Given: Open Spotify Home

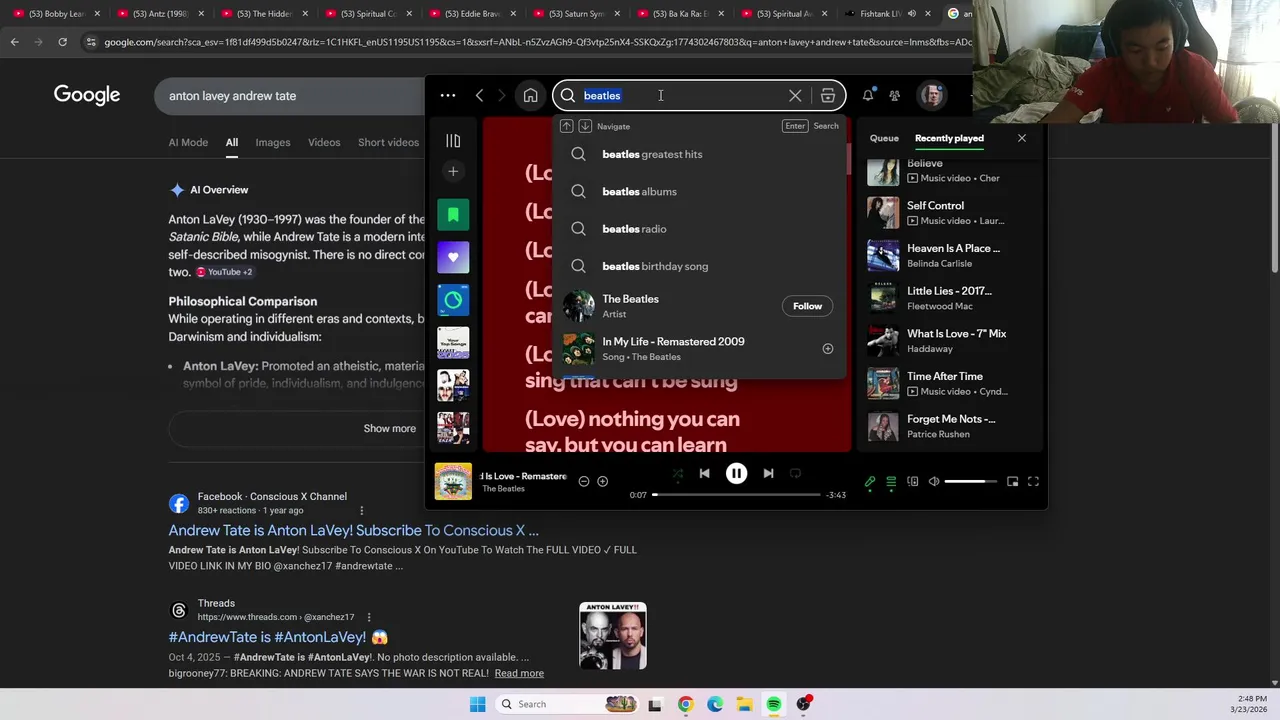Looking at the screenshot, I should 530,96.
